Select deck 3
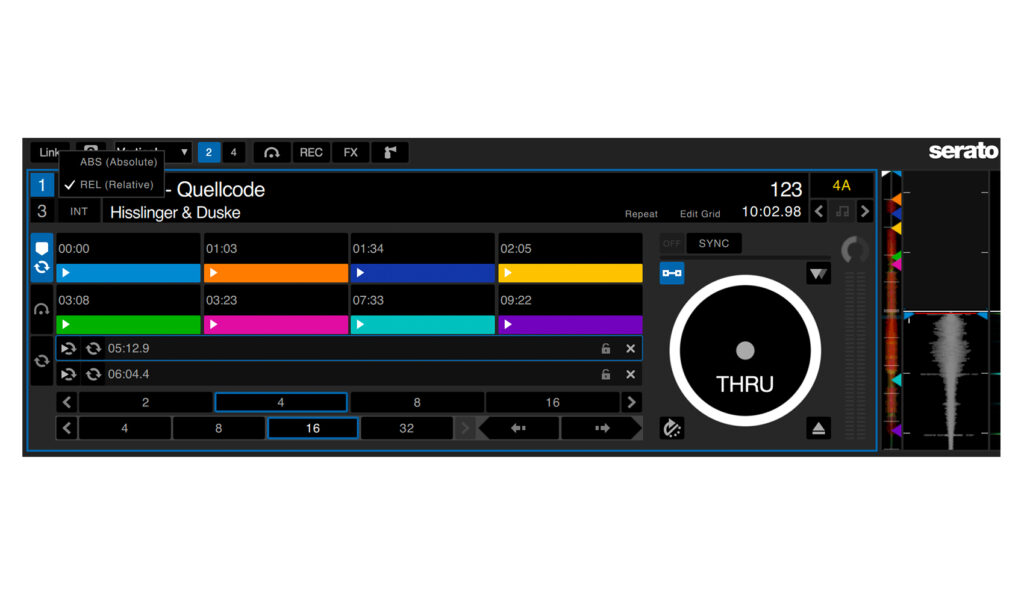 [x=42, y=211]
